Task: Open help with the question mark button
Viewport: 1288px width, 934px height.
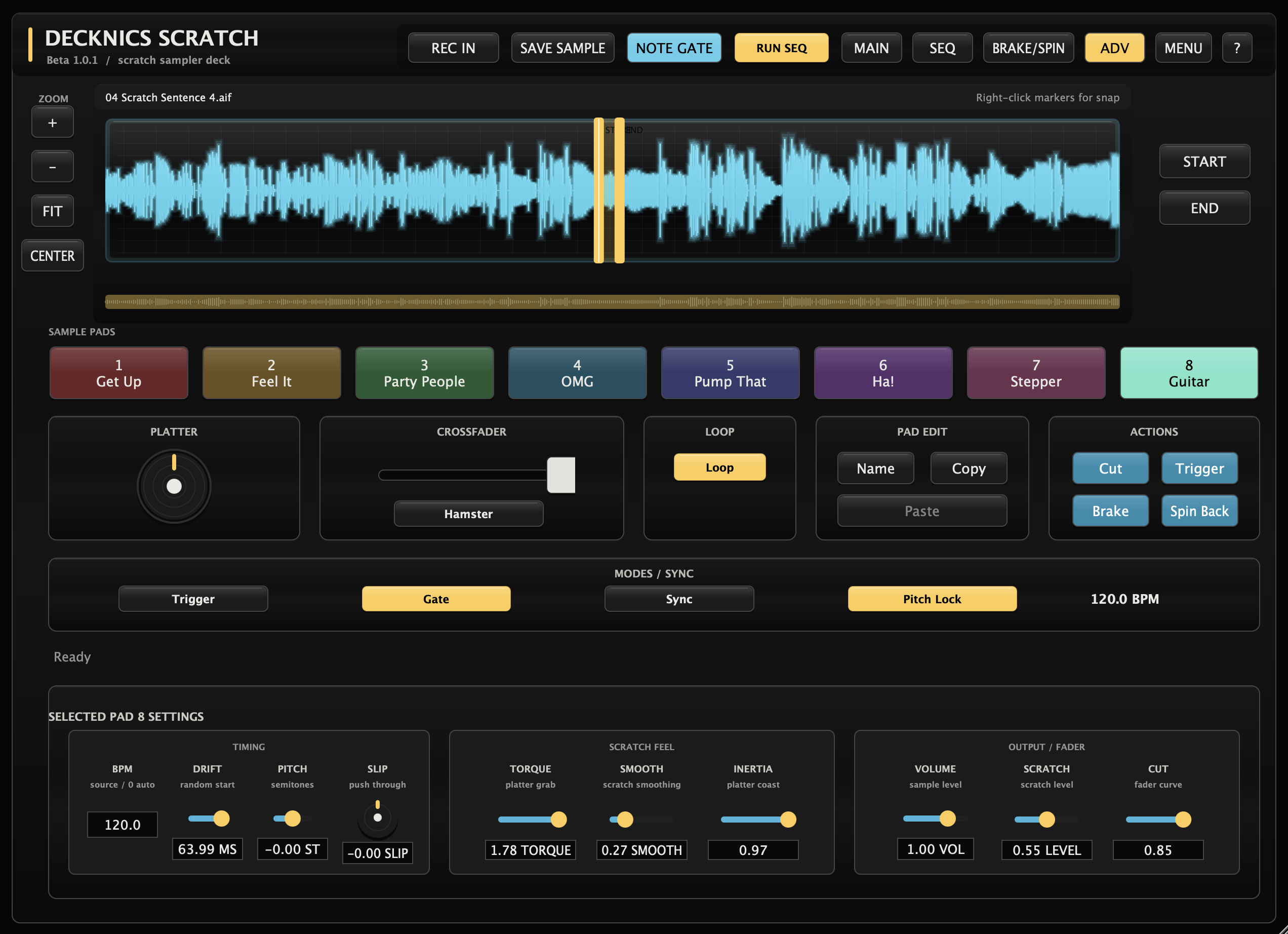Action: coord(1237,48)
